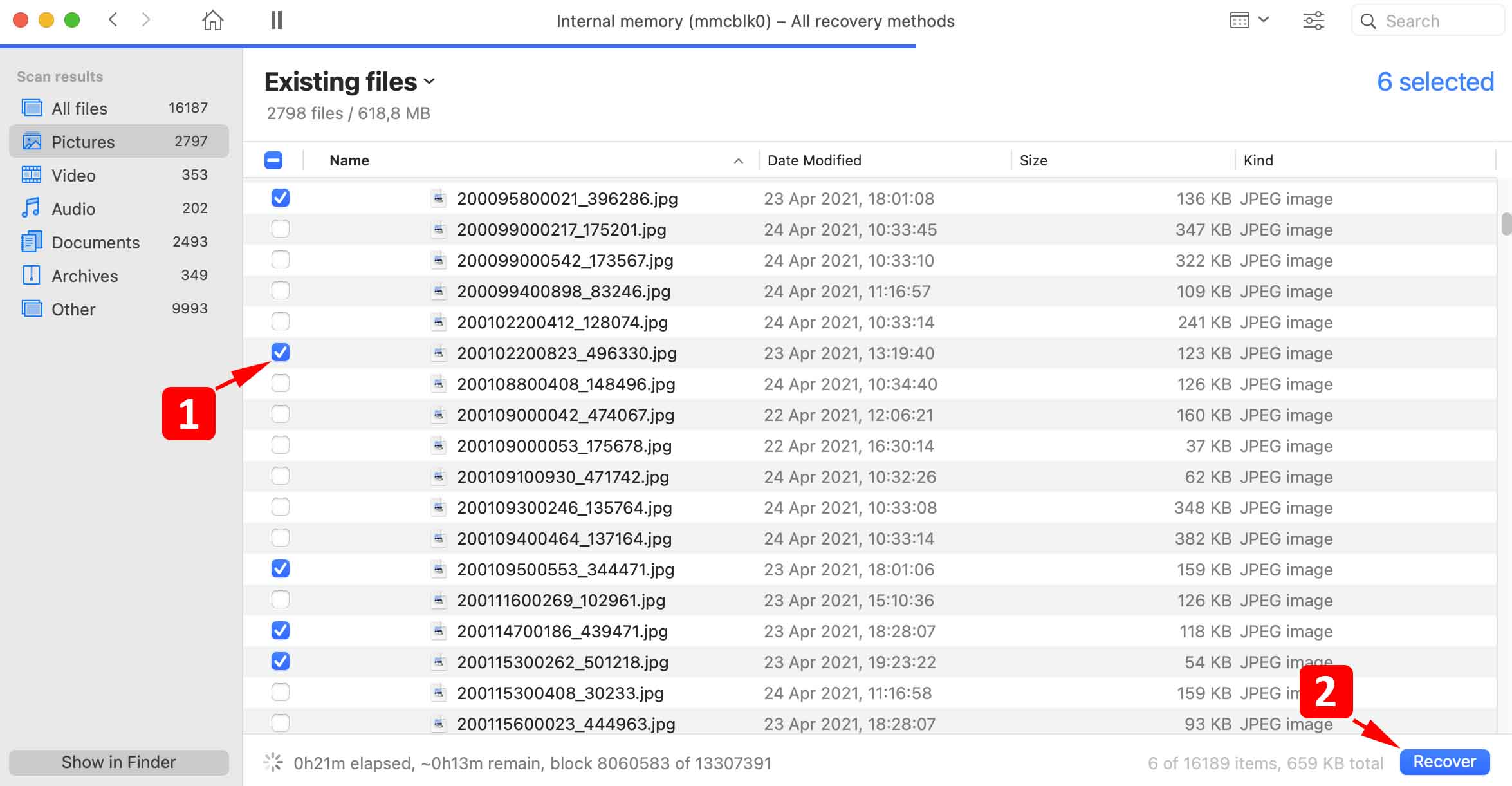Uncheck 200109500553_344471.jpg checkbox
Viewport: 1512px width, 786px height.
coord(281,568)
